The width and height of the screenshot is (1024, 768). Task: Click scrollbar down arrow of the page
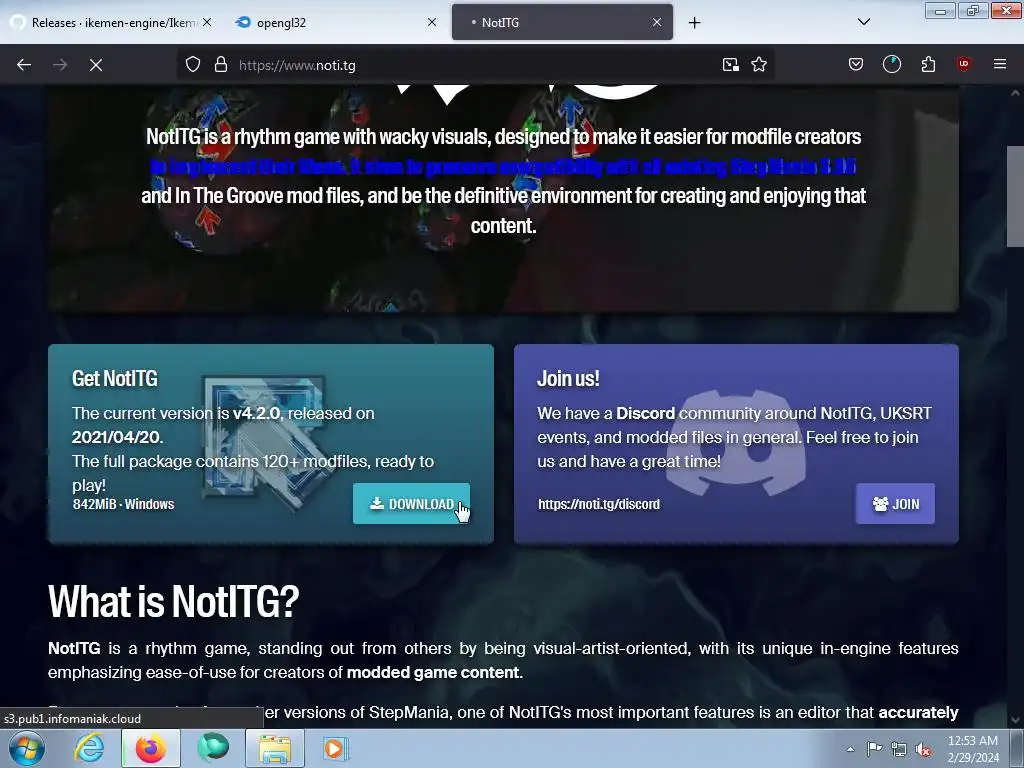1015,720
